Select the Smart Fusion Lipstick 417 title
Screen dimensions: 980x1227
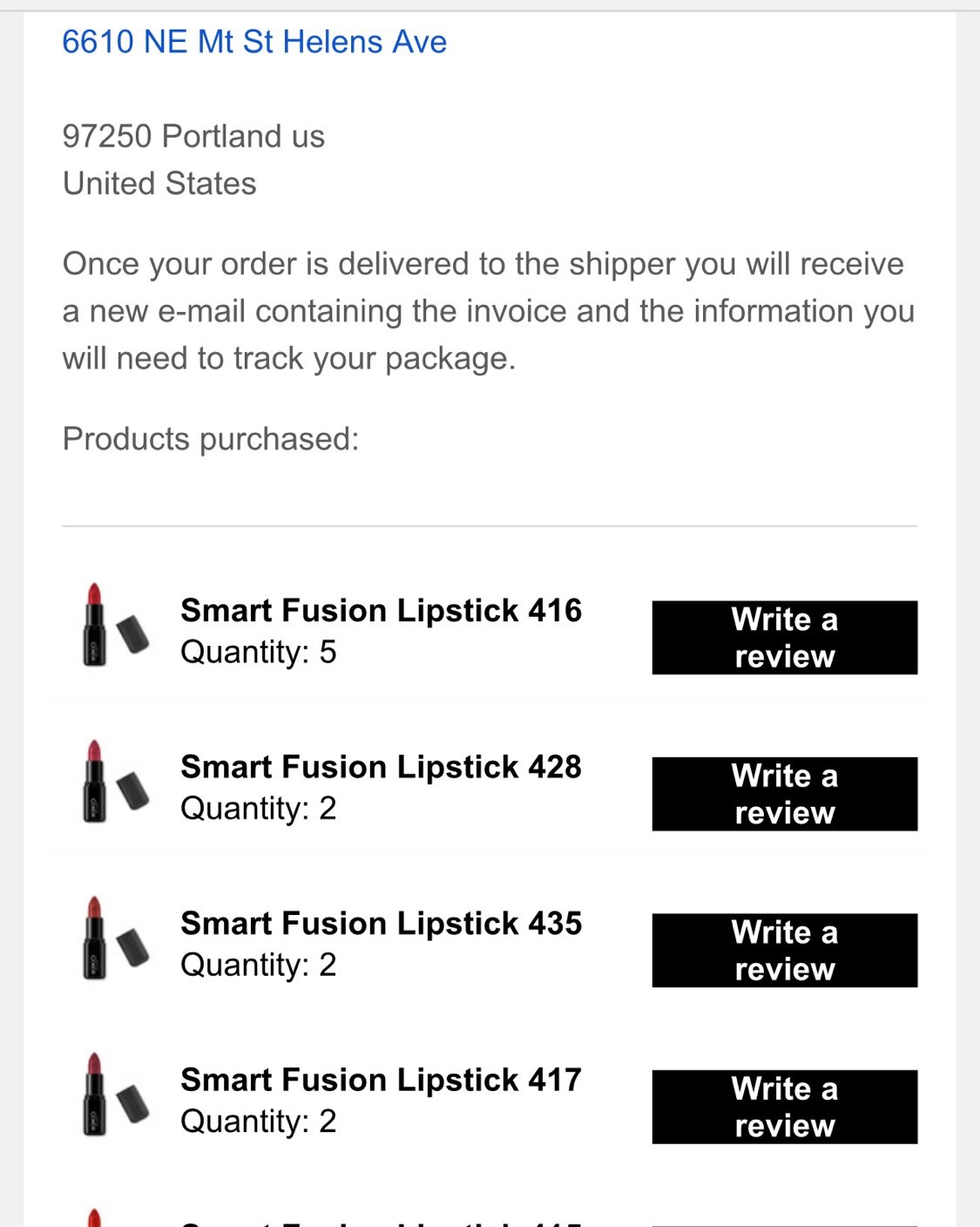click(381, 1080)
